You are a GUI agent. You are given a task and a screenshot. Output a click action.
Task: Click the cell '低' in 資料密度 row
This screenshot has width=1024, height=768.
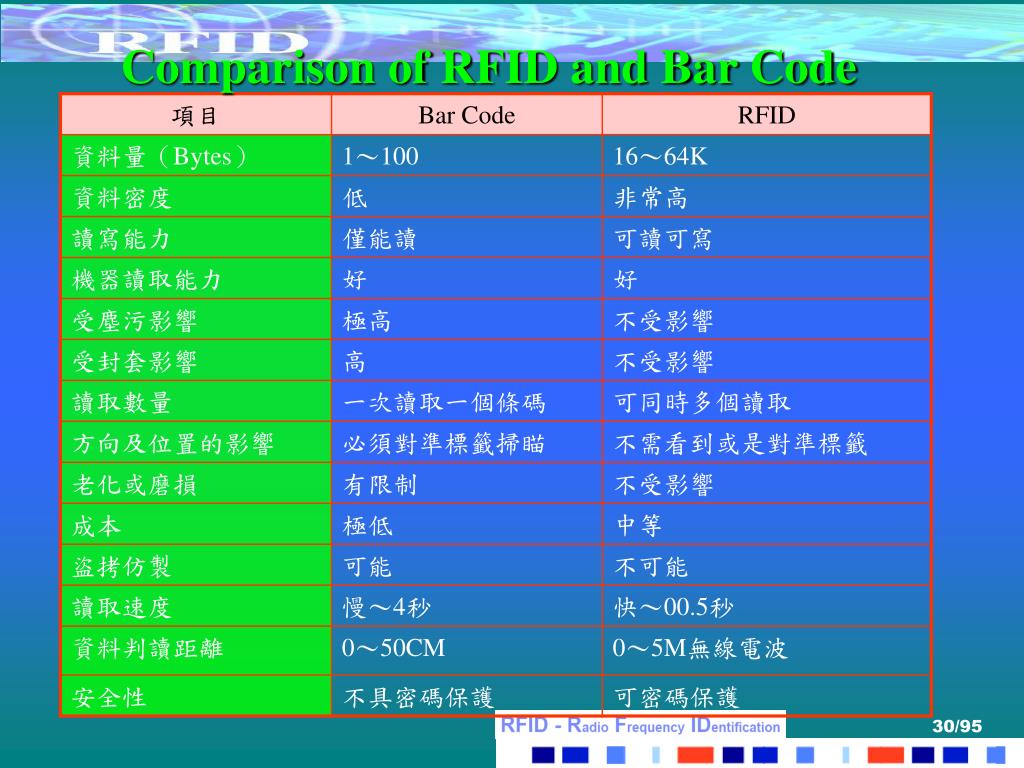point(466,198)
